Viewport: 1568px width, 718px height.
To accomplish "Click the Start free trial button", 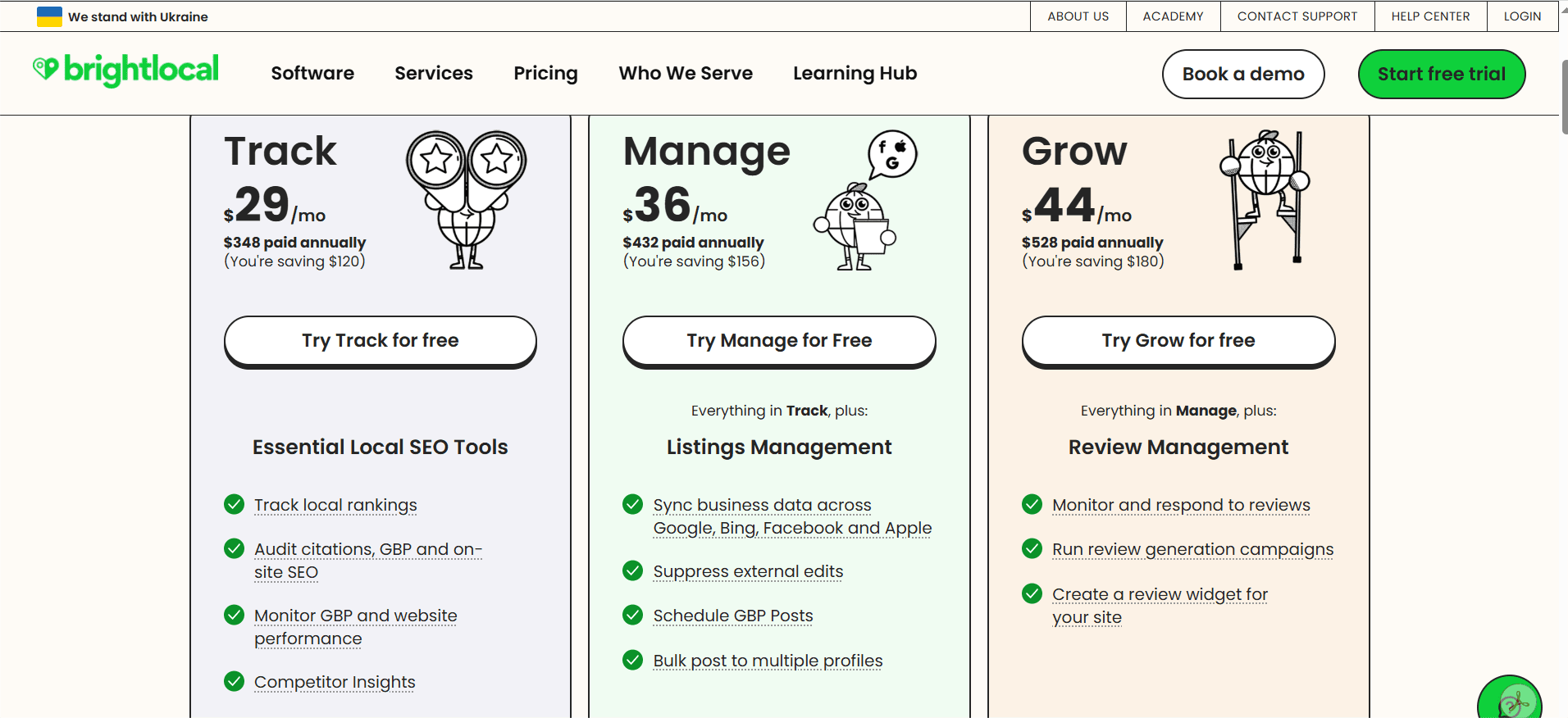I will (1441, 74).
